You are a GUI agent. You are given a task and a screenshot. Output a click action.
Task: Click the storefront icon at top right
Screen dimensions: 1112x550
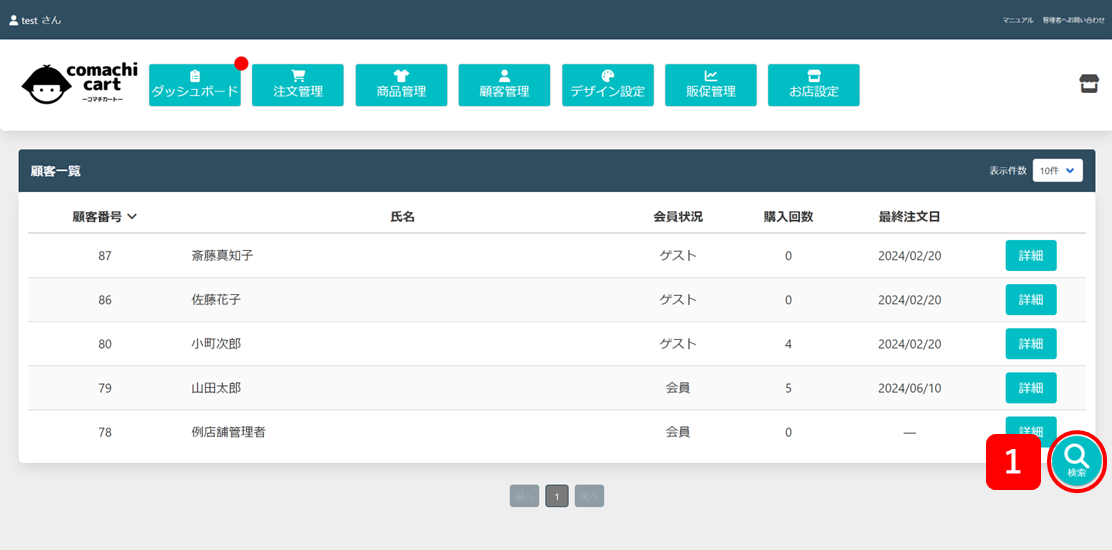[x=1089, y=84]
